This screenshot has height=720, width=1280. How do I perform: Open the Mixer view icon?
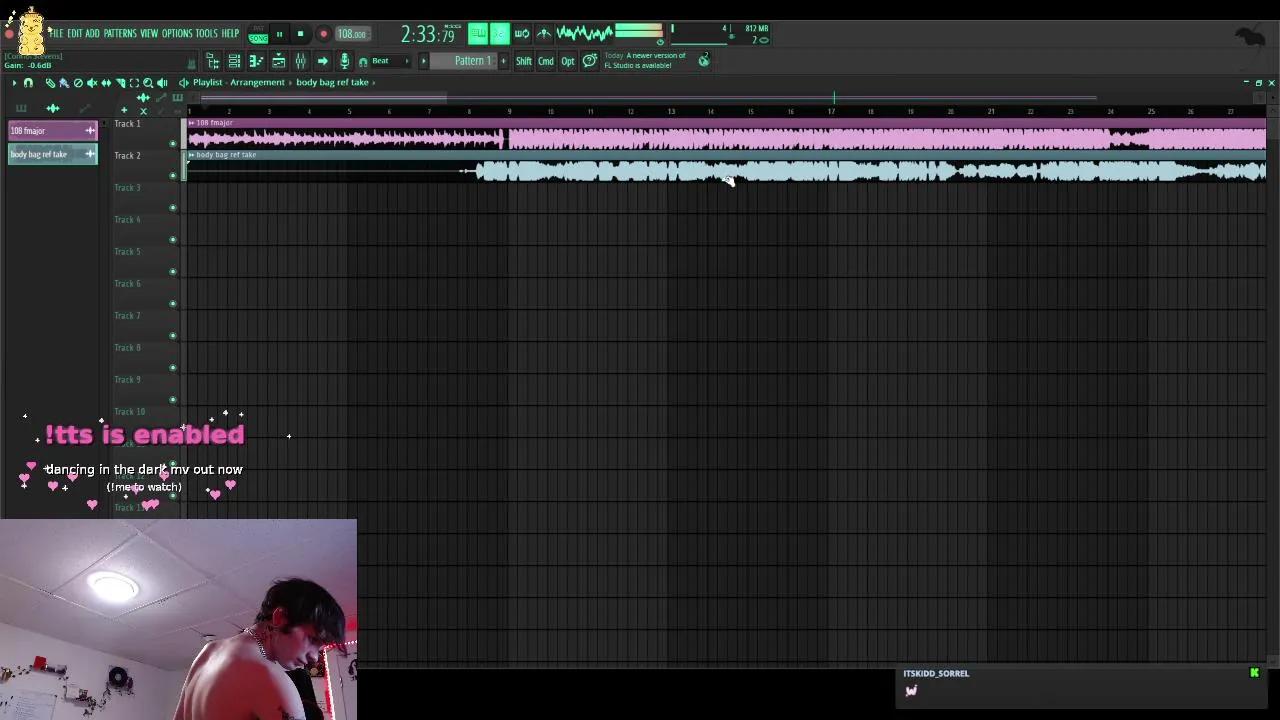300,61
